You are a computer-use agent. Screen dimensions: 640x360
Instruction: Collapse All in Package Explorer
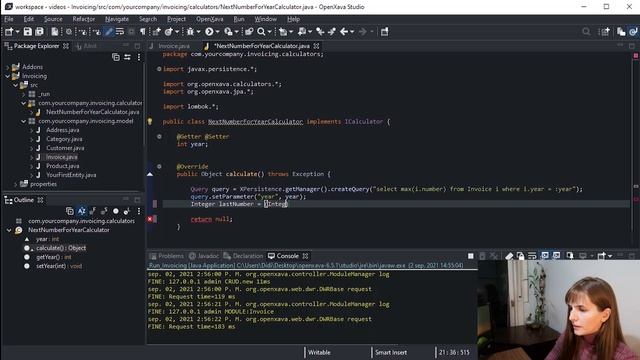coord(116,57)
